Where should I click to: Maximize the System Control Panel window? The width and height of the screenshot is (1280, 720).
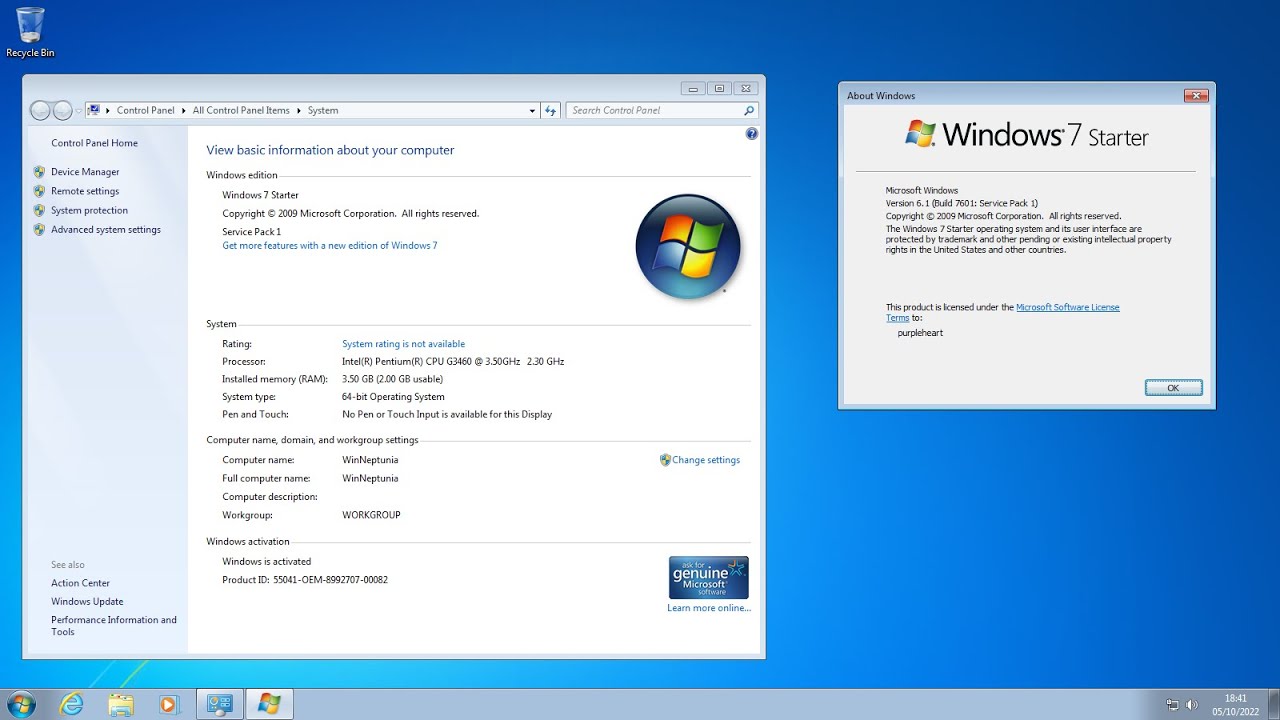(720, 88)
